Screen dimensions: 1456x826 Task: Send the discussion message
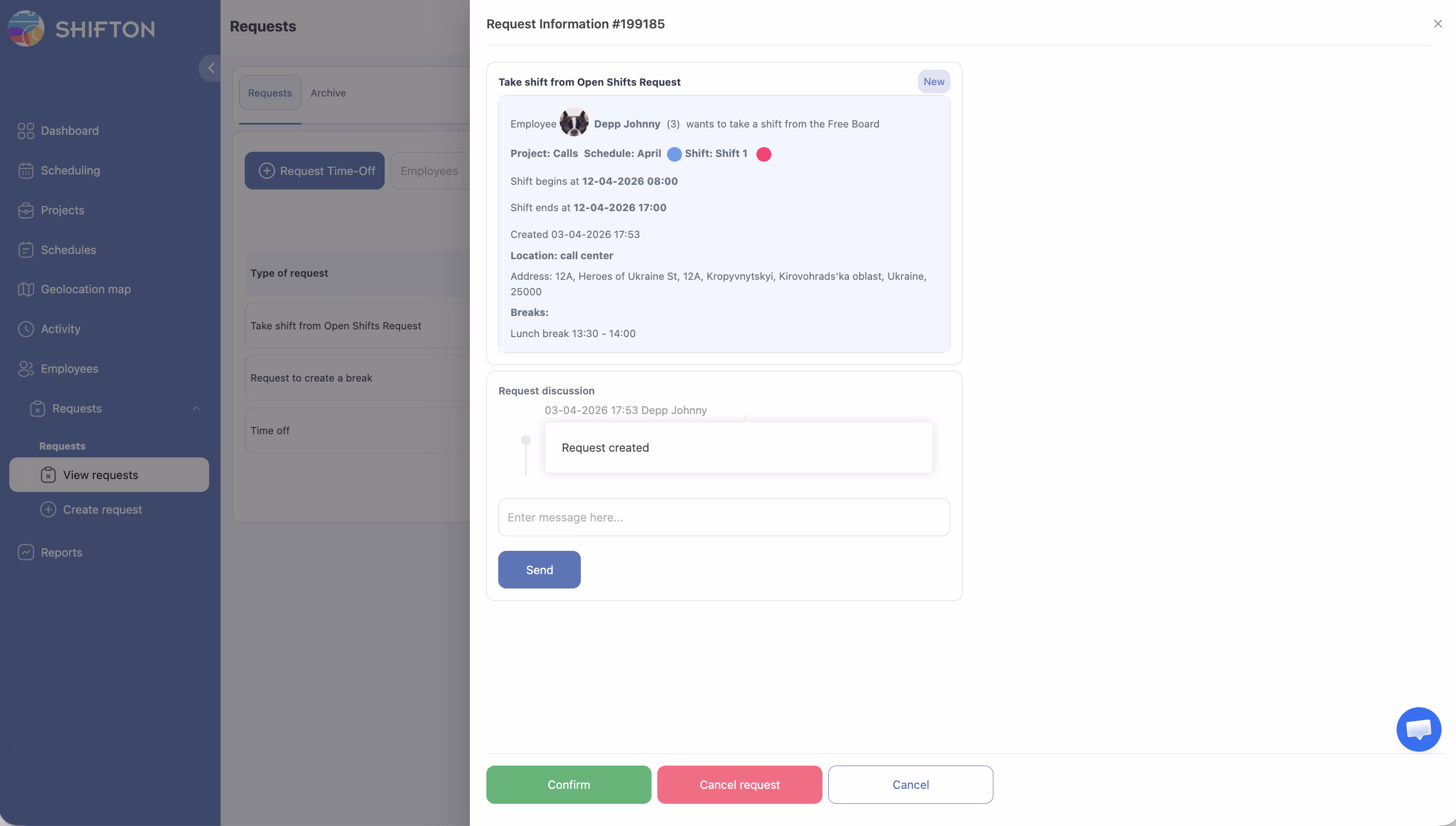[539, 569]
